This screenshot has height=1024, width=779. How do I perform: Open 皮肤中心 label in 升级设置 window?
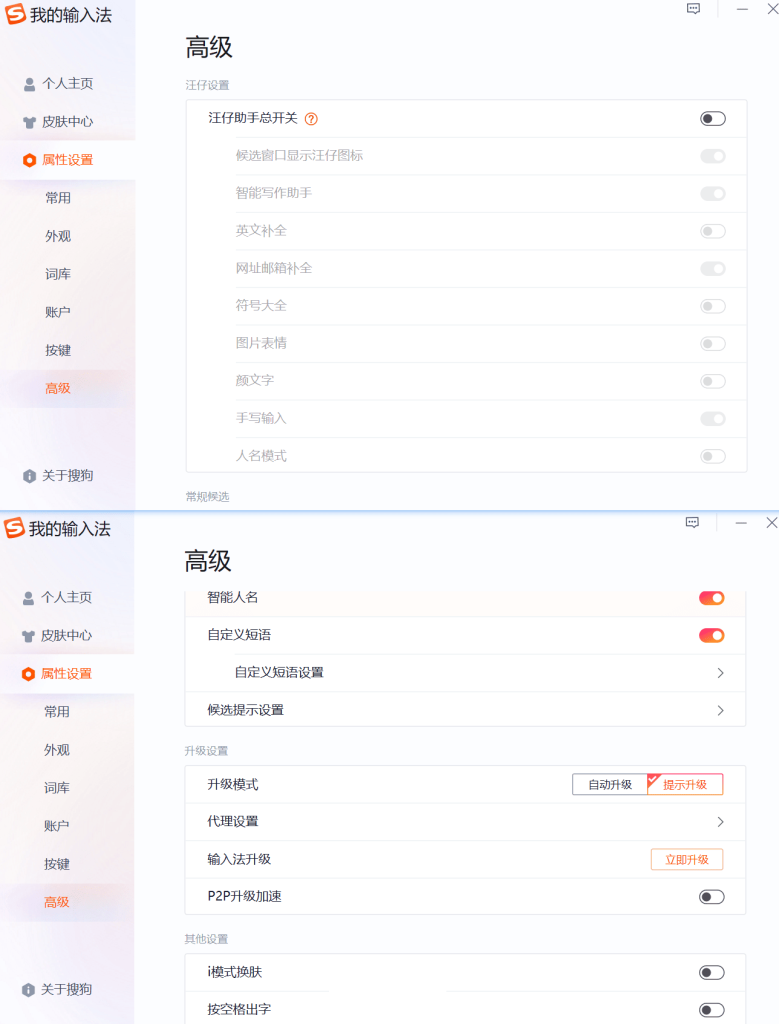tap(67, 636)
